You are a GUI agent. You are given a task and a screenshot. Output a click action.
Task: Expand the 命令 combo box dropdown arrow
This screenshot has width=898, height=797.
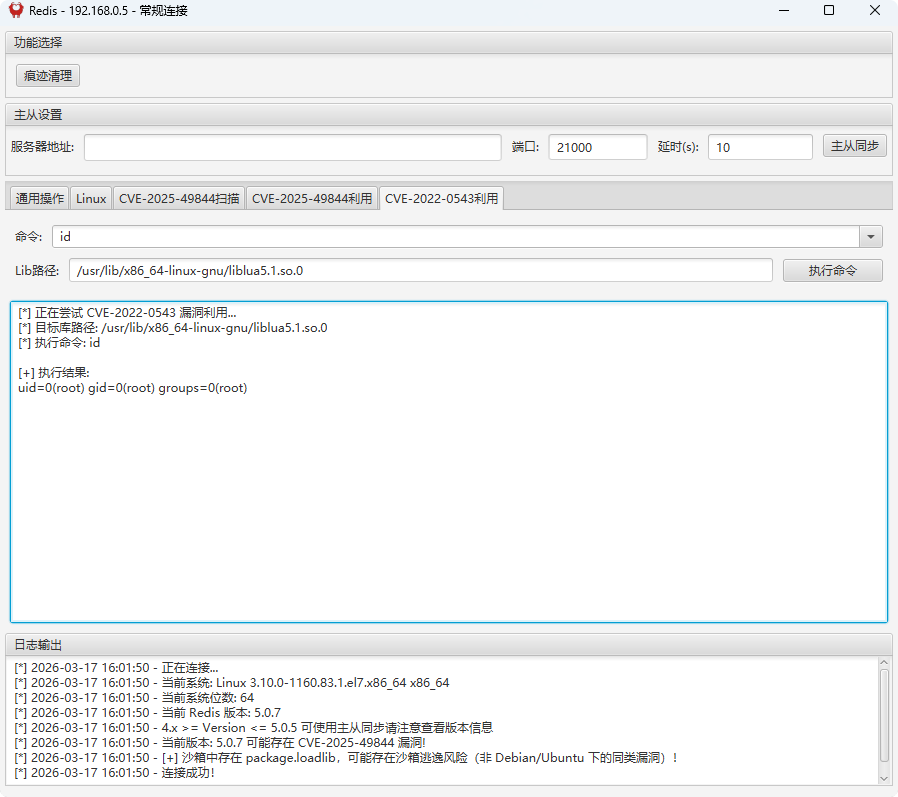[871, 236]
